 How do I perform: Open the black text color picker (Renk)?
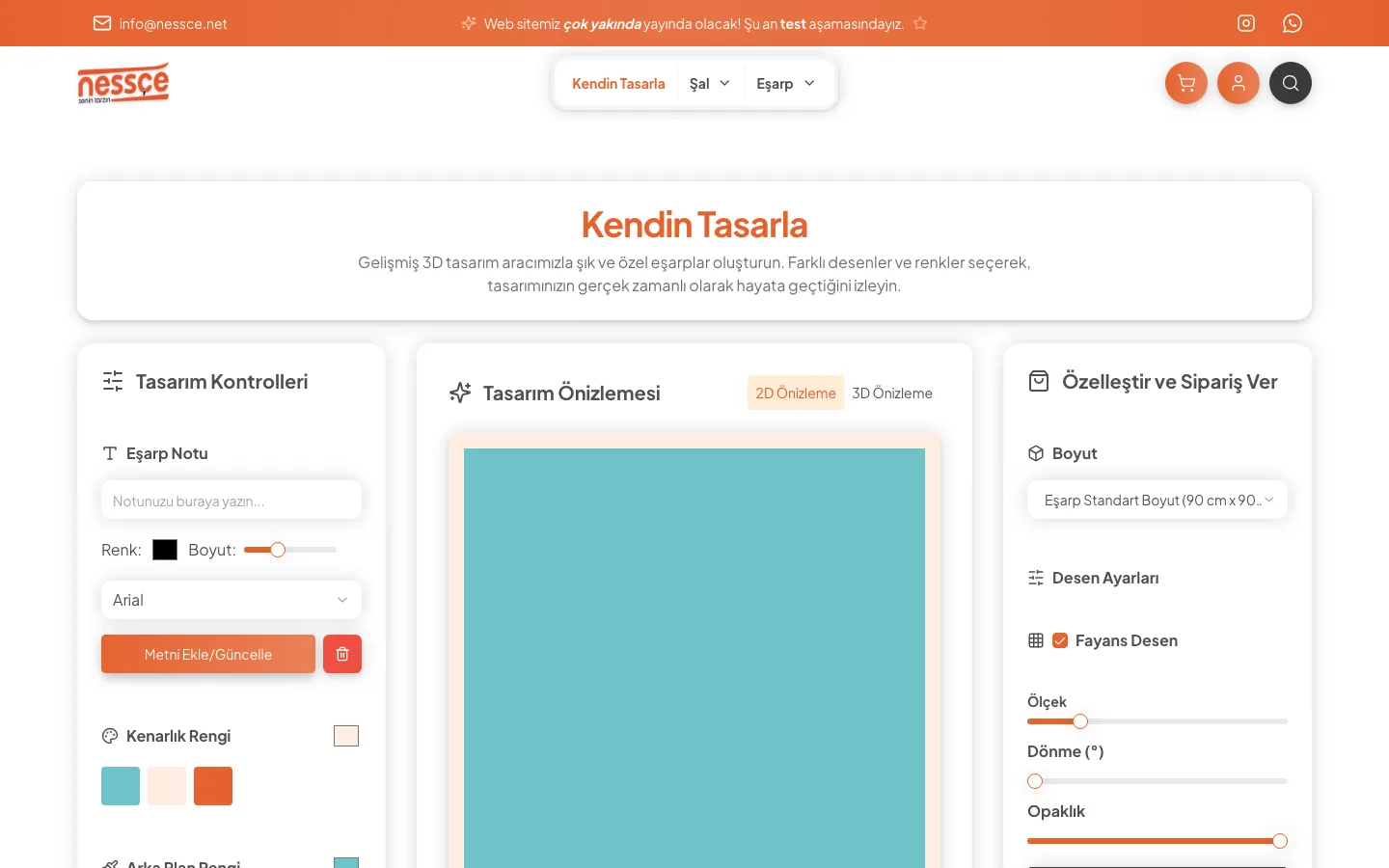(x=165, y=550)
